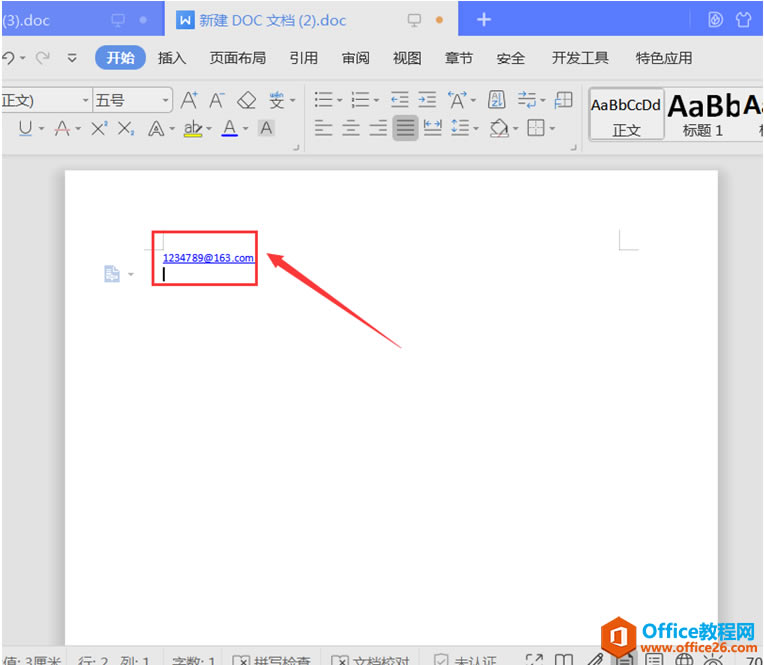Click the line spacing icon
The height and width of the screenshot is (665, 764).
pos(460,128)
